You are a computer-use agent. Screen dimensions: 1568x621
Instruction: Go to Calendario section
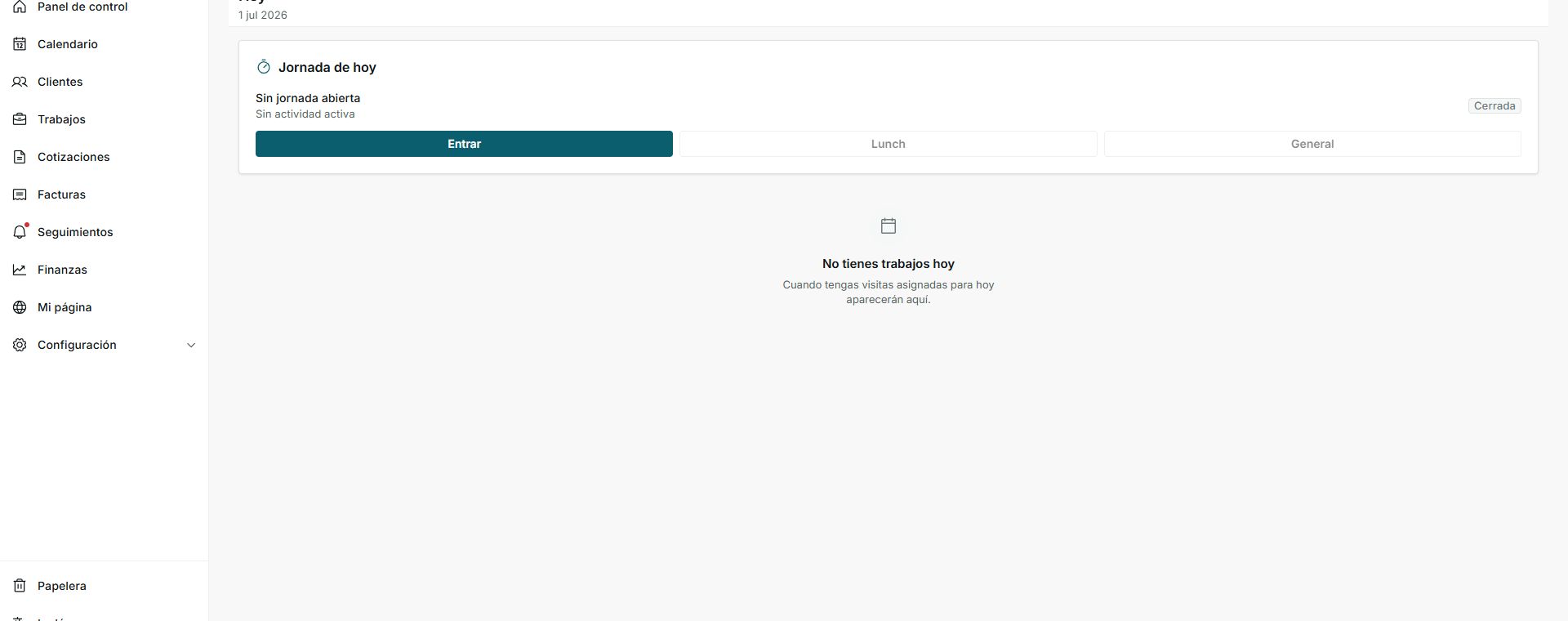68,44
